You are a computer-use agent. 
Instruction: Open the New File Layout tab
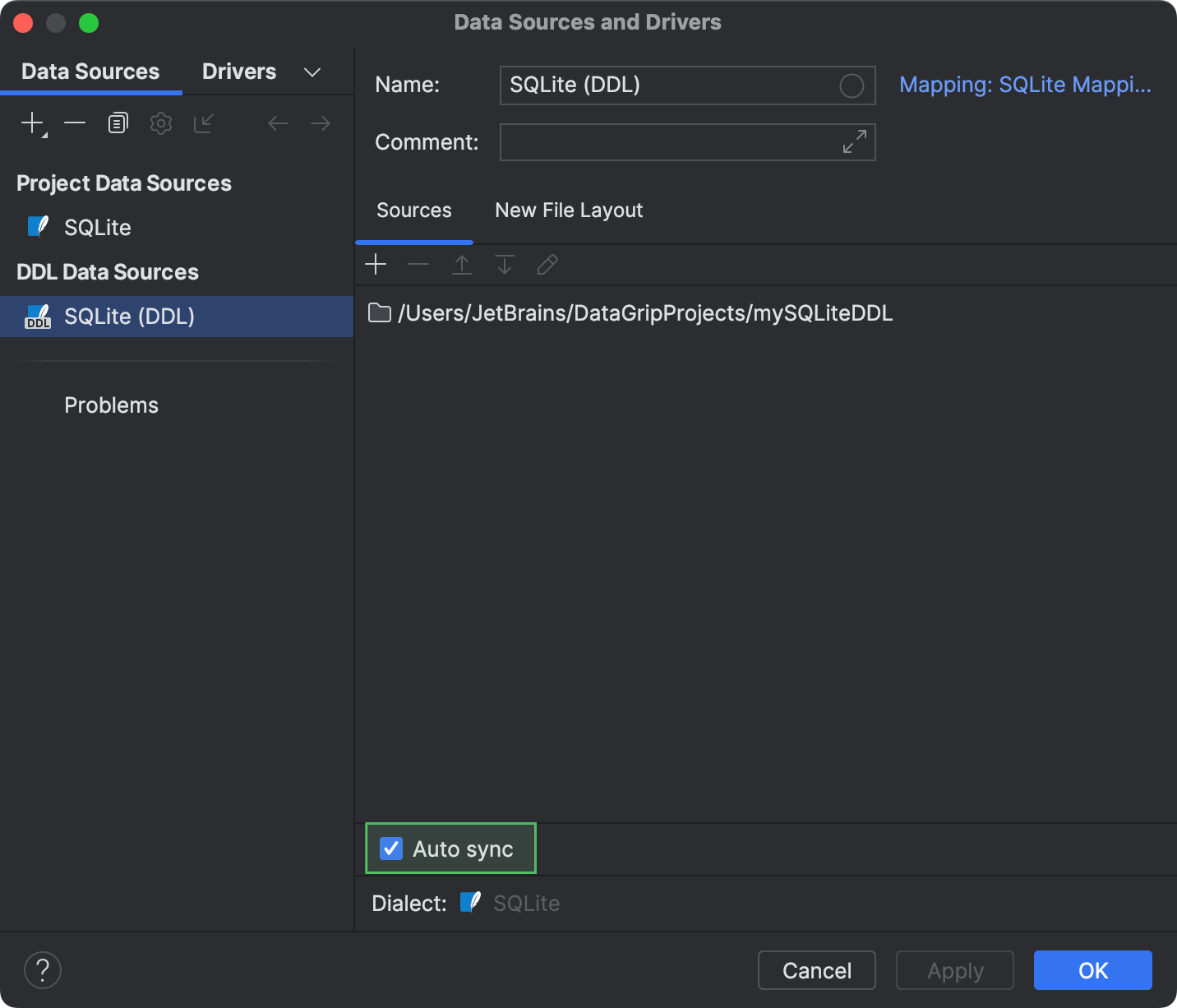click(x=568, y=210)
